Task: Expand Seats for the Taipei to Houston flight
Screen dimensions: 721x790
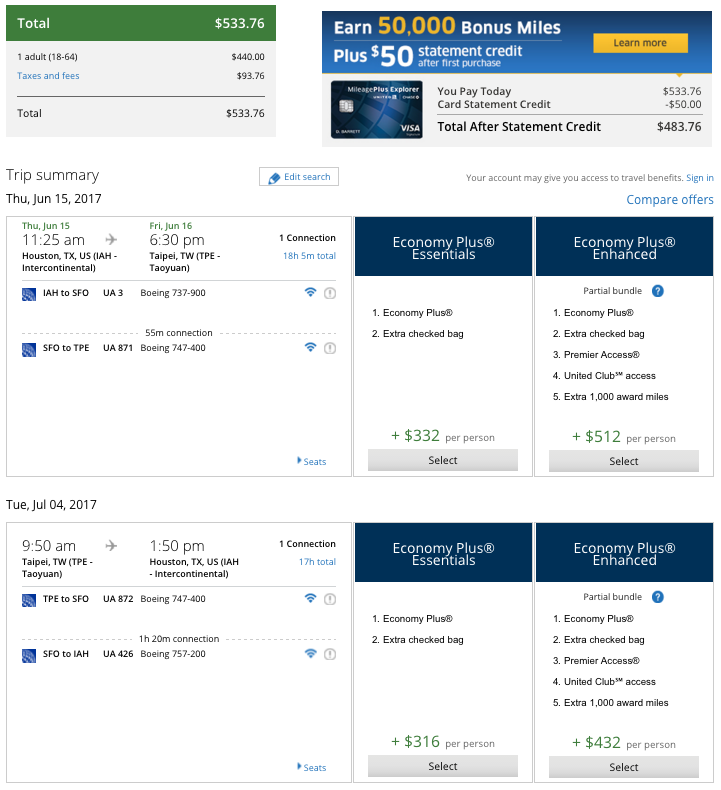Action: [312, 767]
